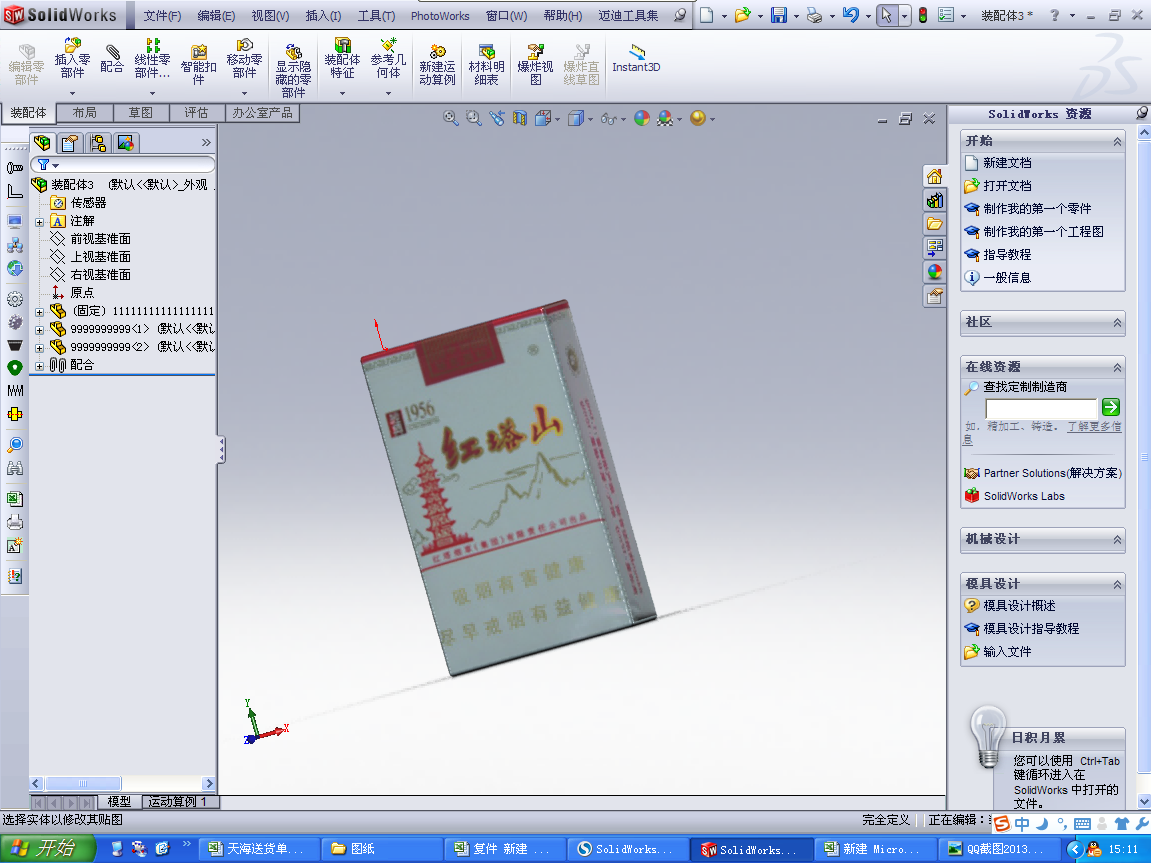Click the 打开文档 link
The height and width of the screenshot is (863, 1151).
point(1007,186)
